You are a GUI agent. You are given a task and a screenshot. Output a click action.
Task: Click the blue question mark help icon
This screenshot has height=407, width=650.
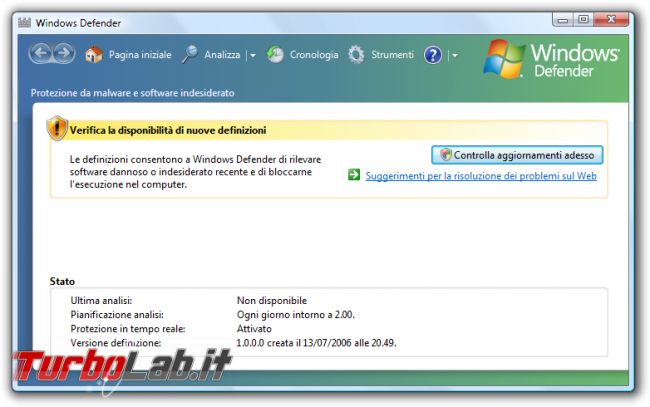[433, 55]
